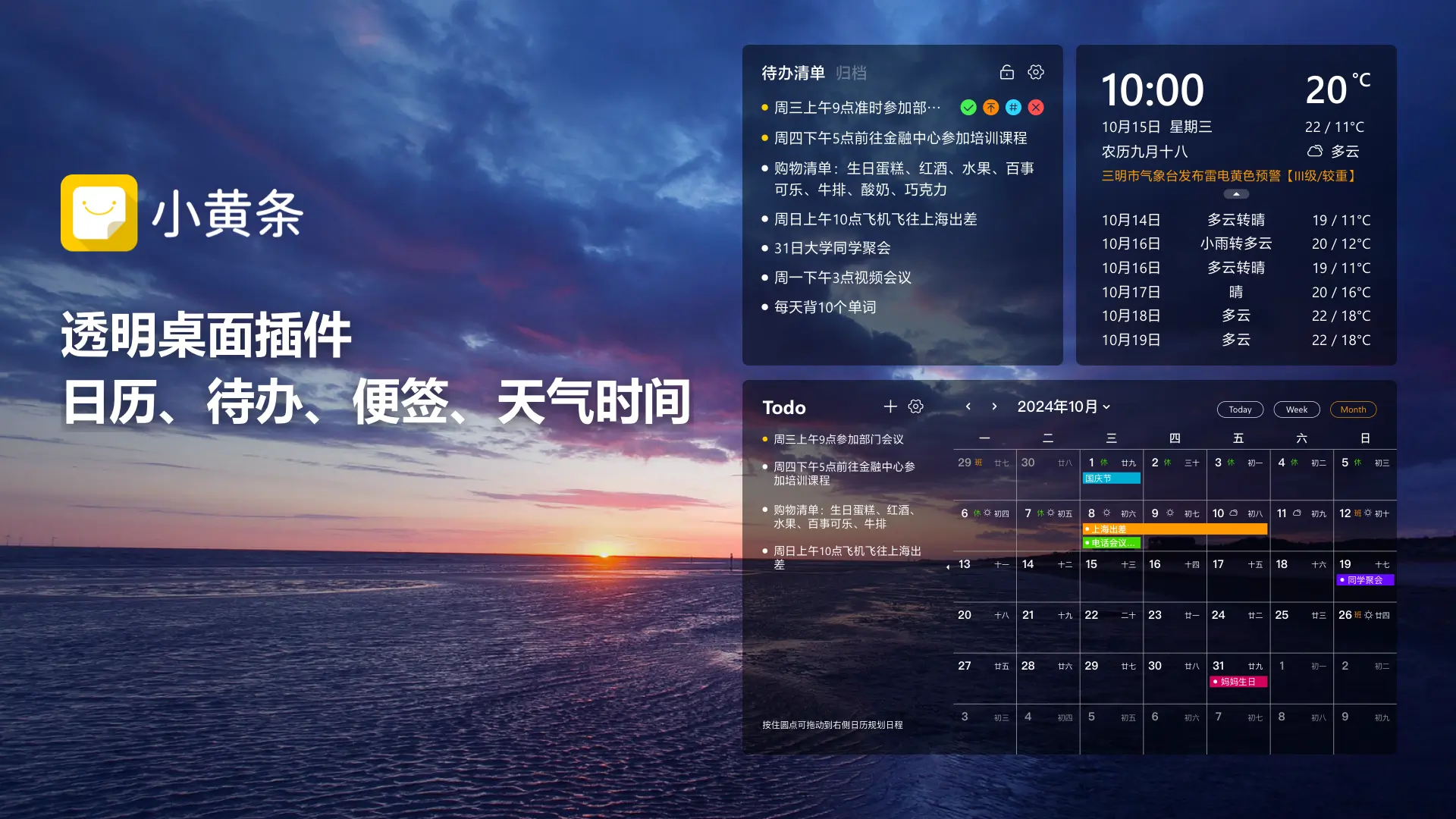Click the orange pin-to-top icon on the todo
This screenshot has height=819, width=1456.
[x=990, y=108]
